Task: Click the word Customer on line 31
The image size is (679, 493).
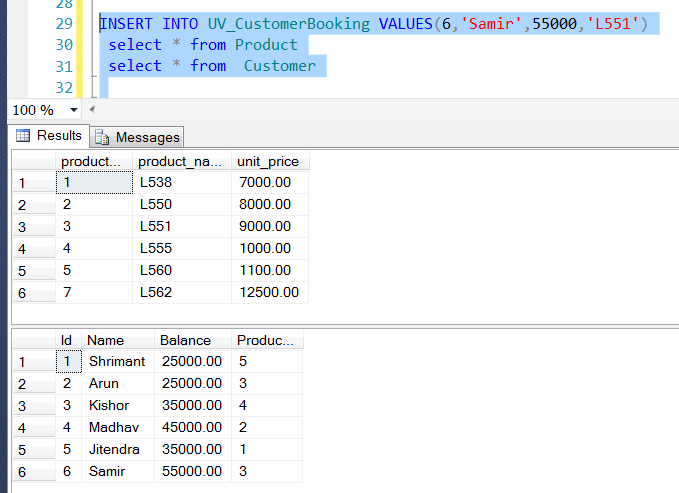Action: click(x=280, y=66)
